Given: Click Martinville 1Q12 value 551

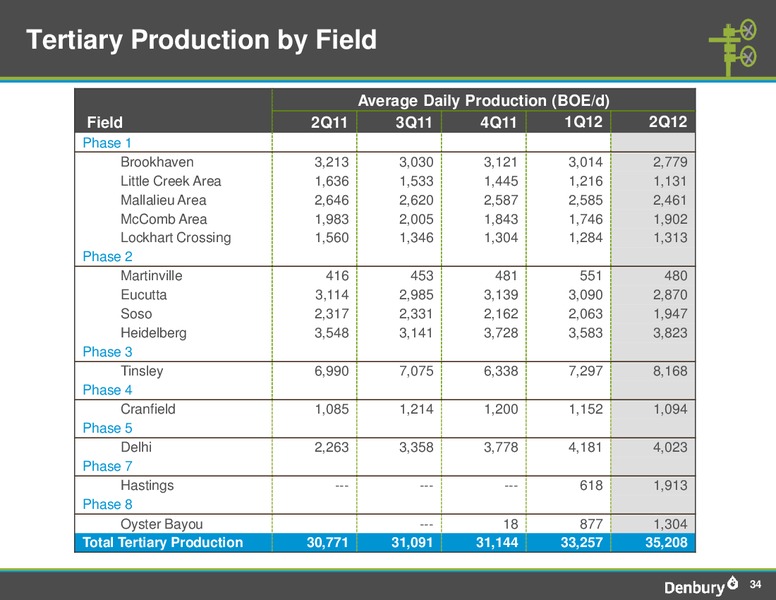Looking at the screenshot, I should coord(591,276).
